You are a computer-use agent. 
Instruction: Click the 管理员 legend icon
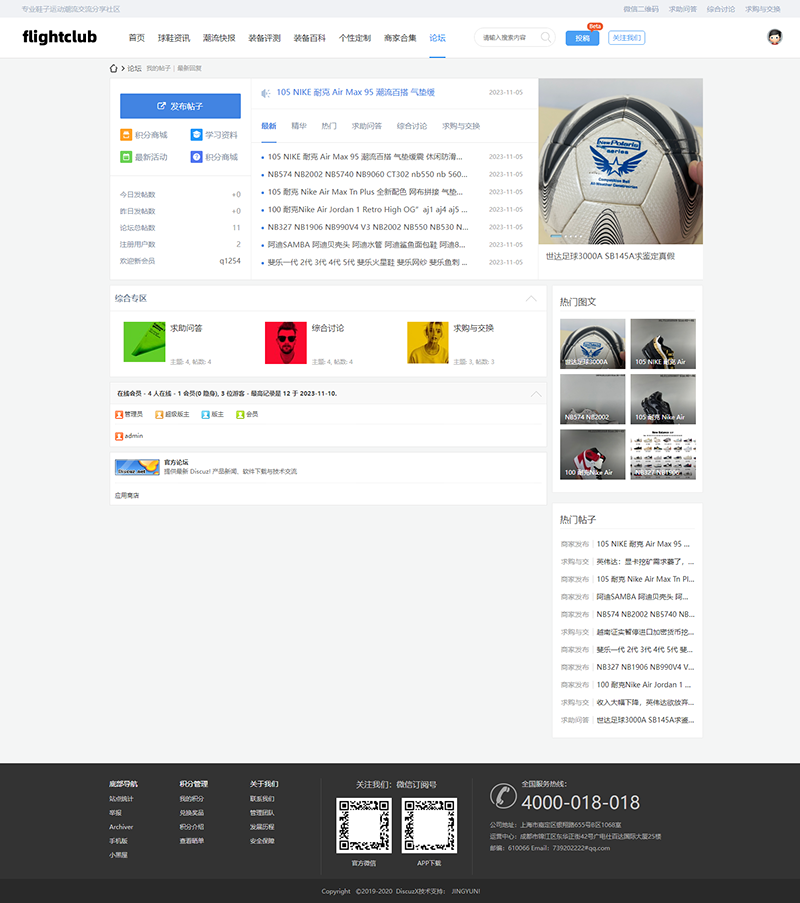[x=119, y=415]
